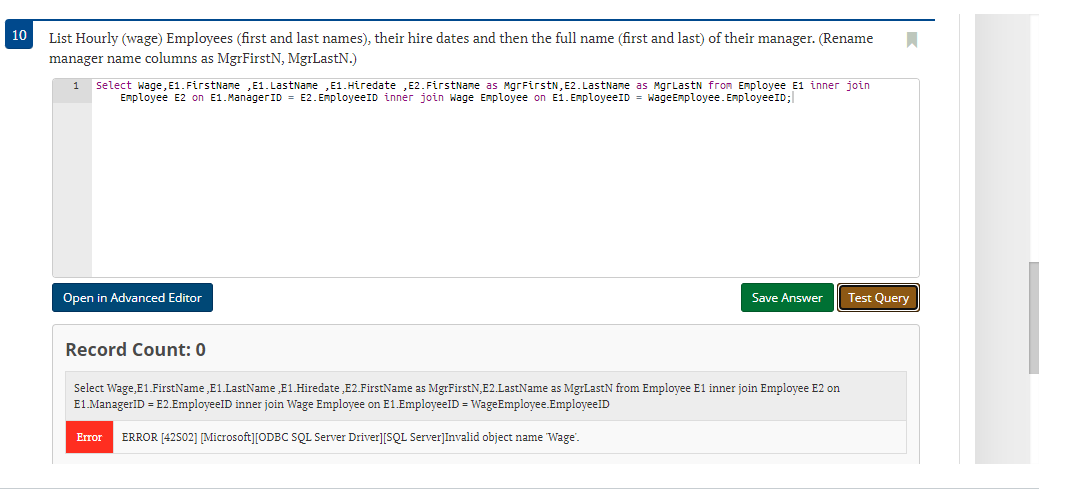Click the red Error label

(x=89, y=437)
